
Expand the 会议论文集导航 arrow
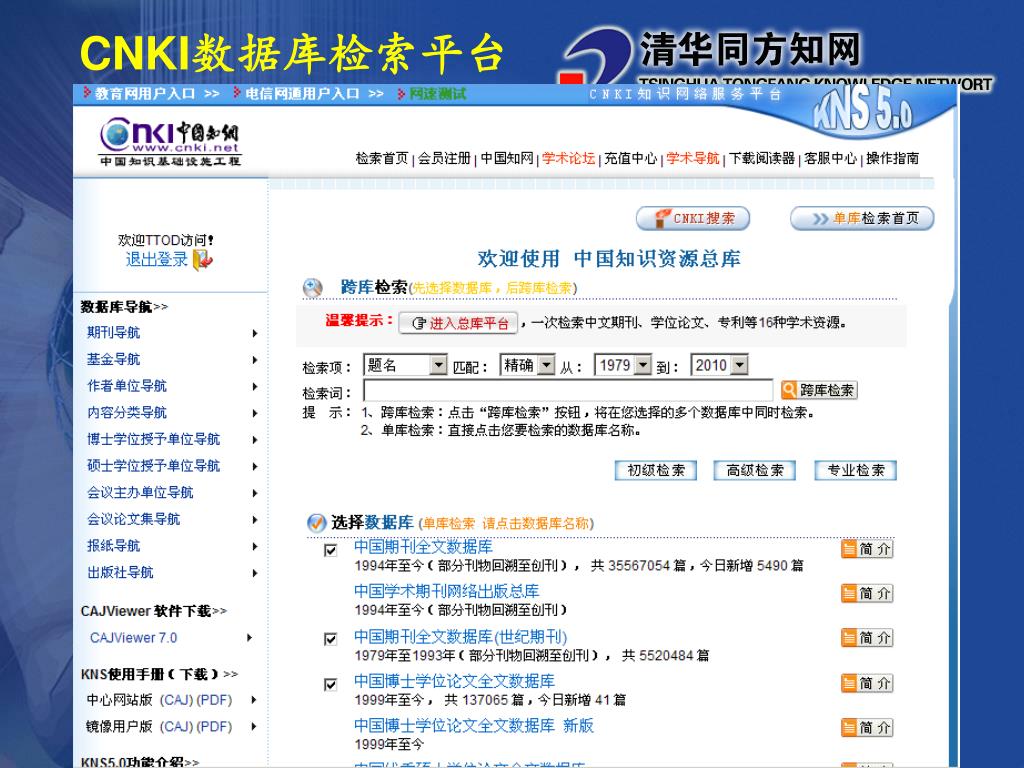255,520
